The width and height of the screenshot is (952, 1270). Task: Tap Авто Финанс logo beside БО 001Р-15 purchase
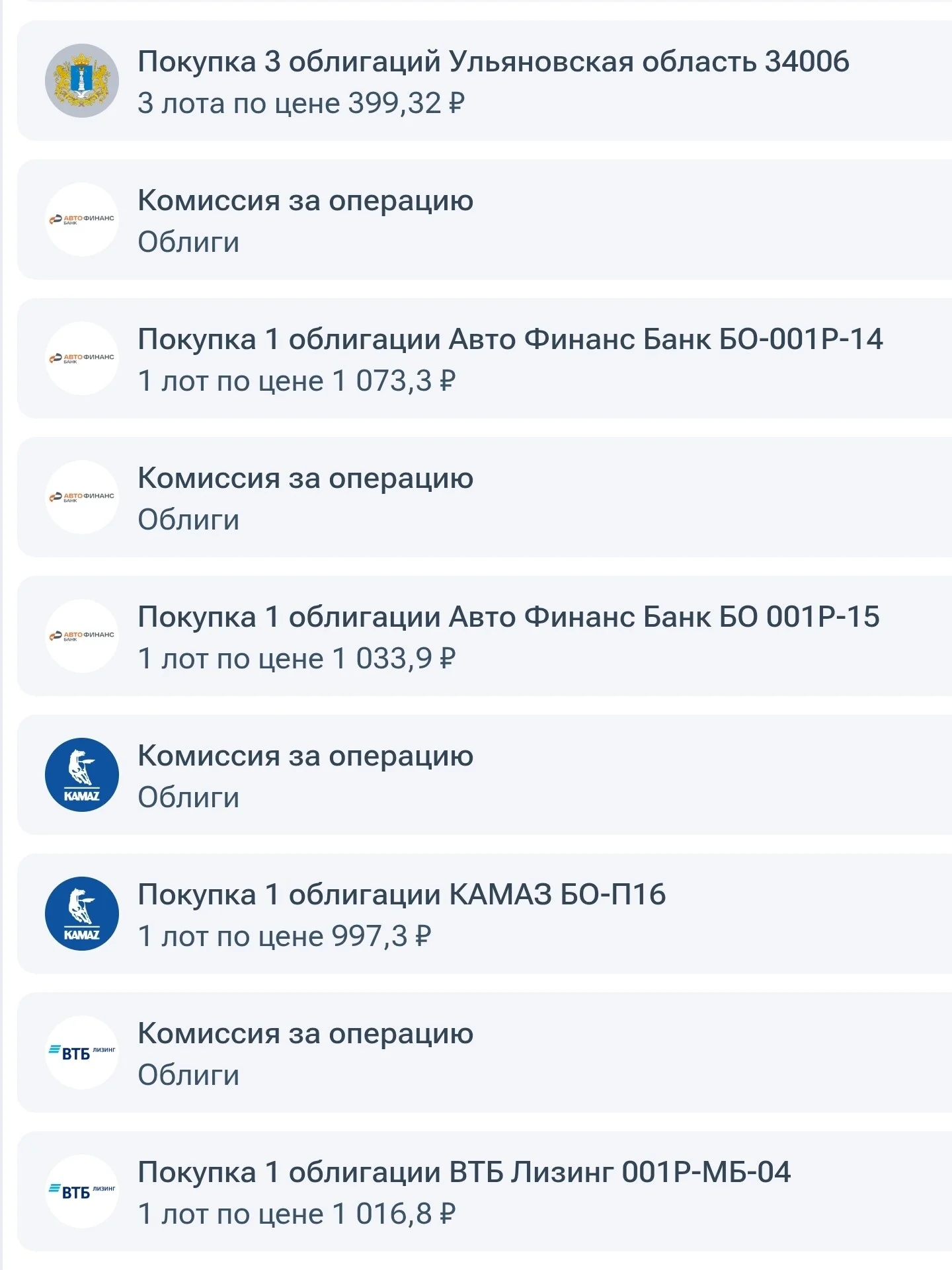[x=82, y=636]
